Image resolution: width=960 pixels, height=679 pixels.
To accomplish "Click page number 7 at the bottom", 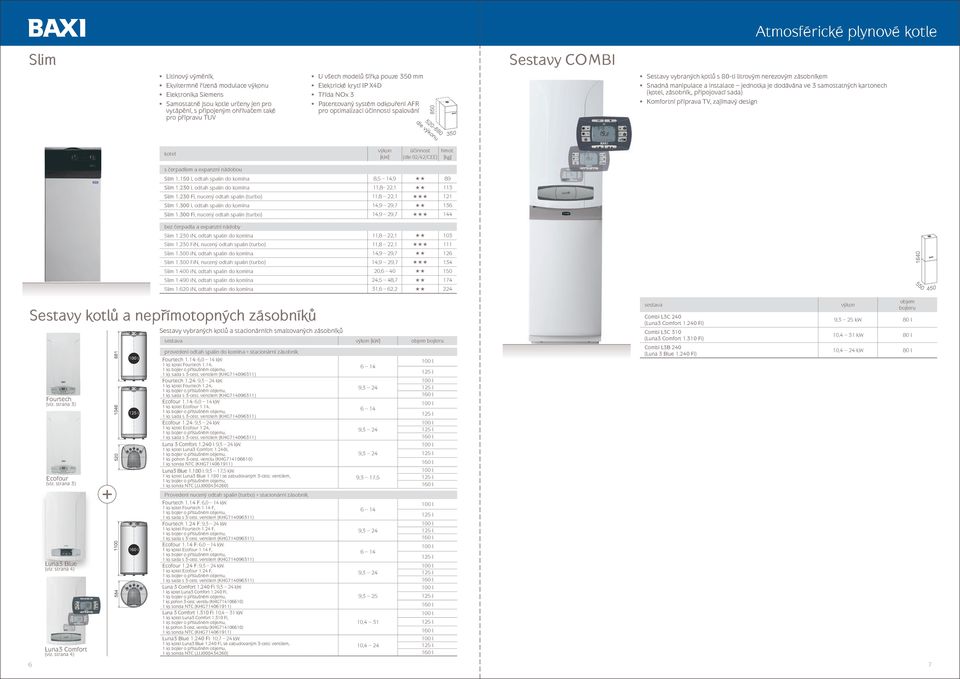I will (929, 665).
